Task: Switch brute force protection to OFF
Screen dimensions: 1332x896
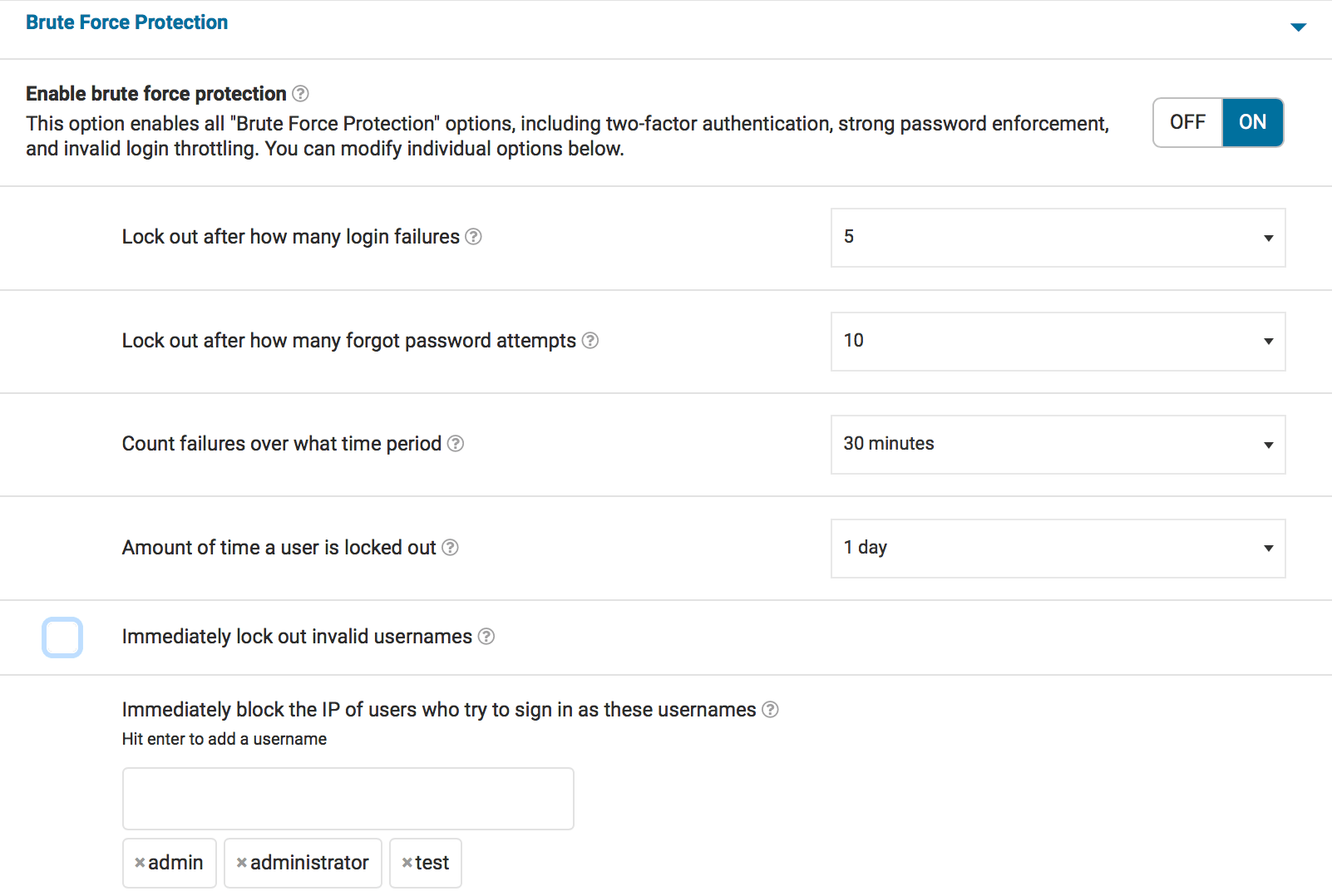Action: point(1187,122)
